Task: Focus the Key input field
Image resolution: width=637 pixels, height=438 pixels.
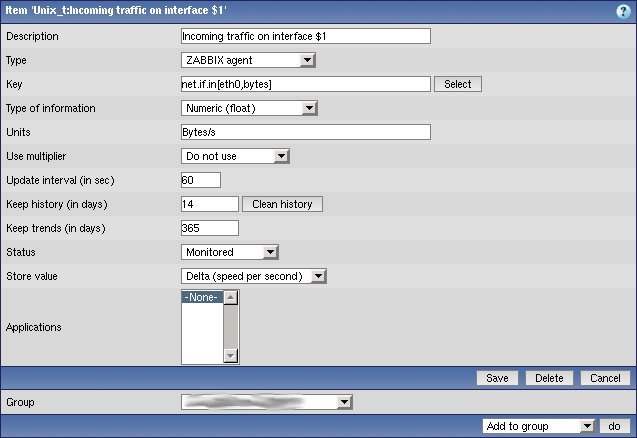Action: coord(305,84)
